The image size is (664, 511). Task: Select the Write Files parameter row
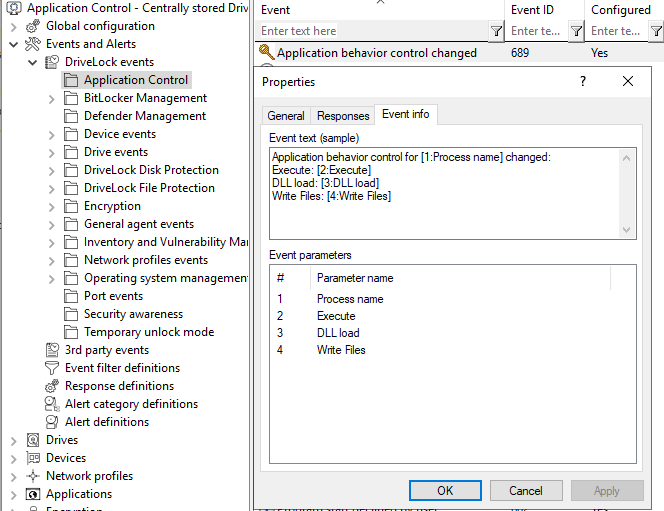[x=452, y=350]
